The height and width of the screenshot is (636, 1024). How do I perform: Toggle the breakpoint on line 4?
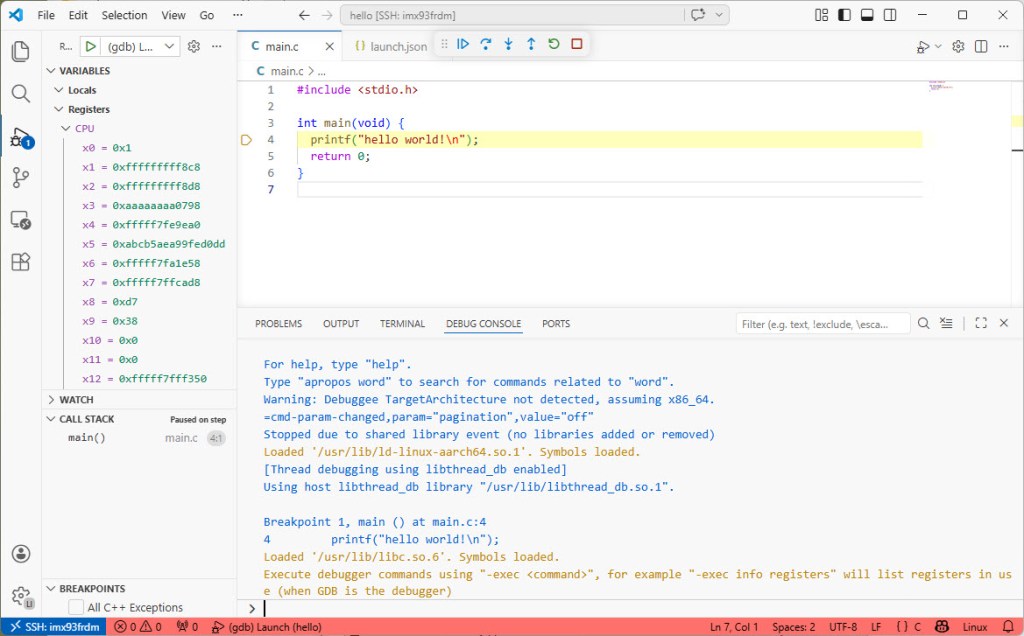246,139
